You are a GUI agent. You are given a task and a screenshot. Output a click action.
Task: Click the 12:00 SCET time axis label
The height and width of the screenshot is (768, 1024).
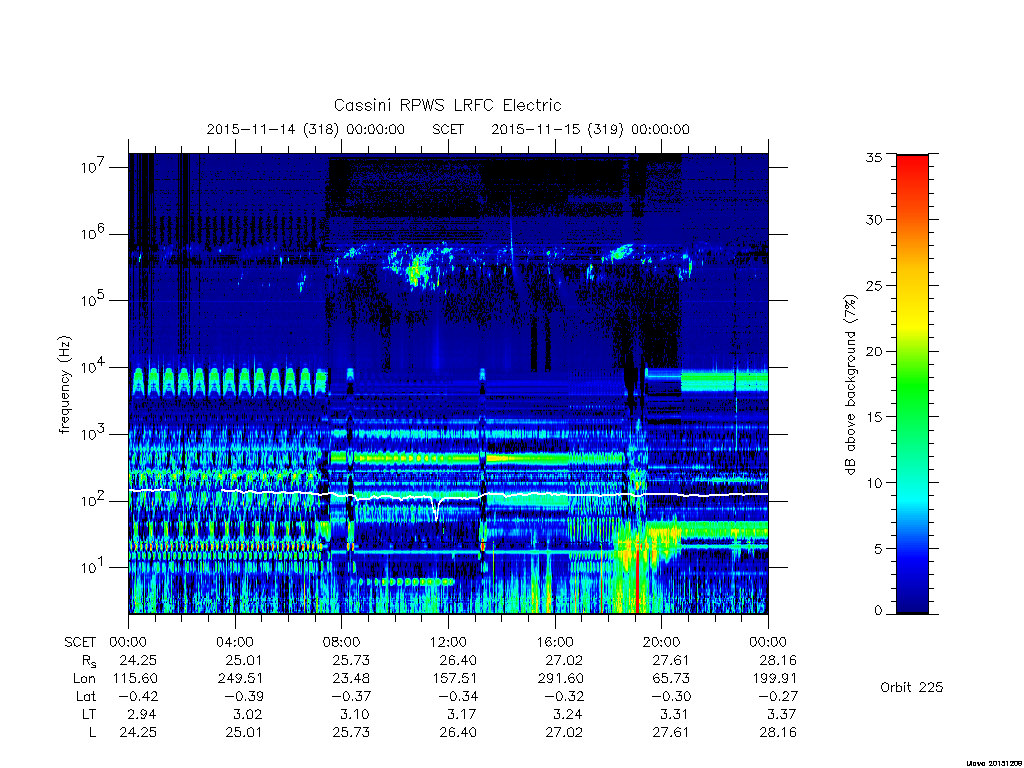click(448, 642)
